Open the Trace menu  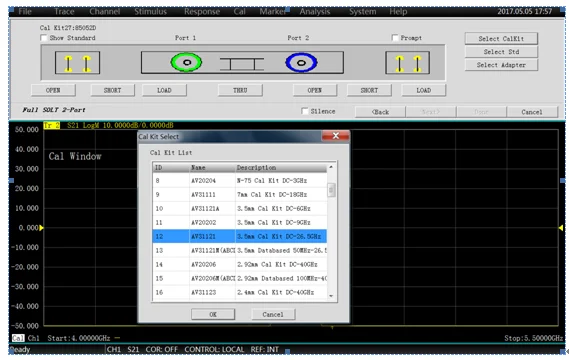pyautogui.click(x=64, y=12)
